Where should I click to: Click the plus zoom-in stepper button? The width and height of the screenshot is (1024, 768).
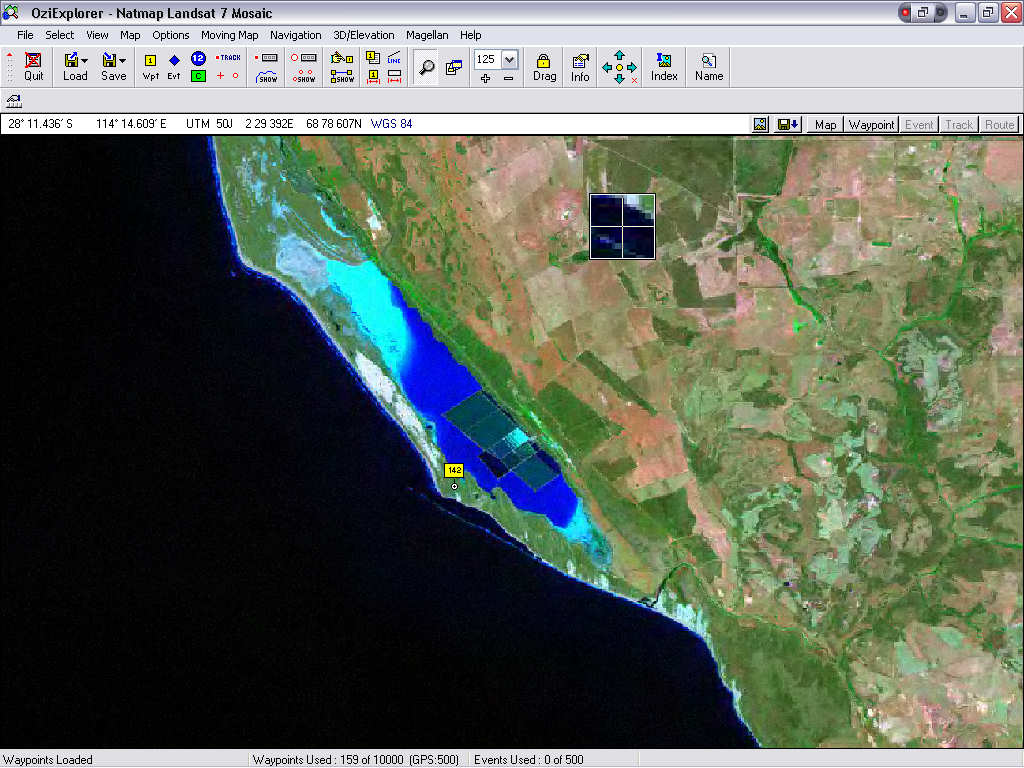(x=486, y=78)
